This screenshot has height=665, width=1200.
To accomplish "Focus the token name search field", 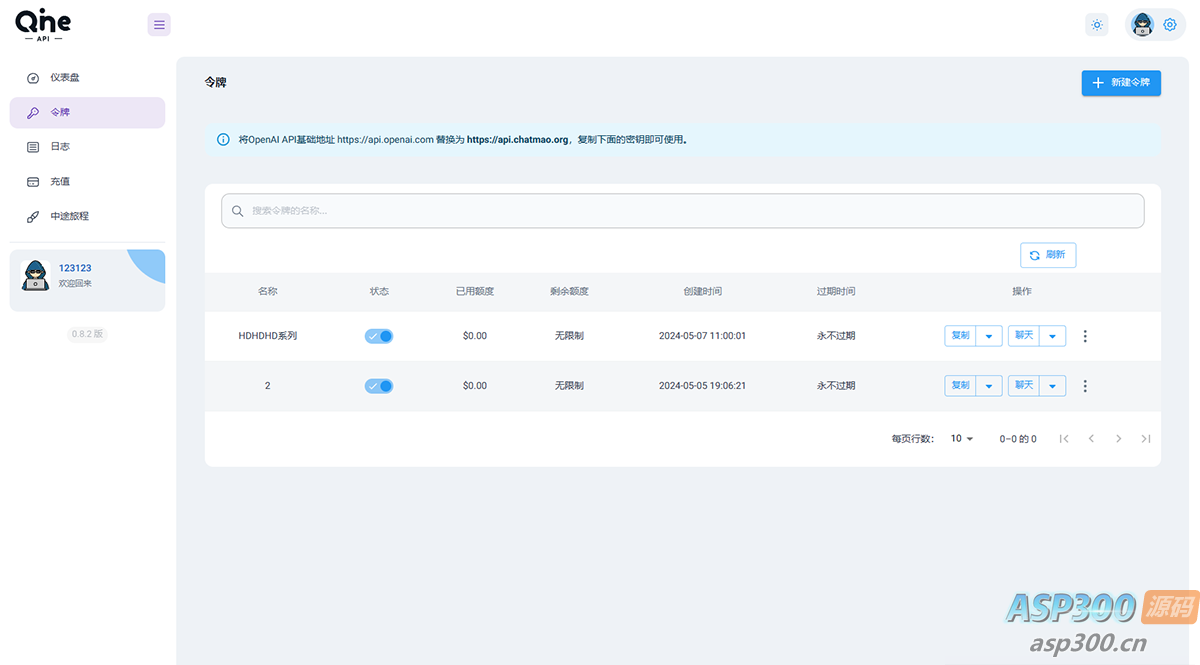I will click(x=682, y=211).
